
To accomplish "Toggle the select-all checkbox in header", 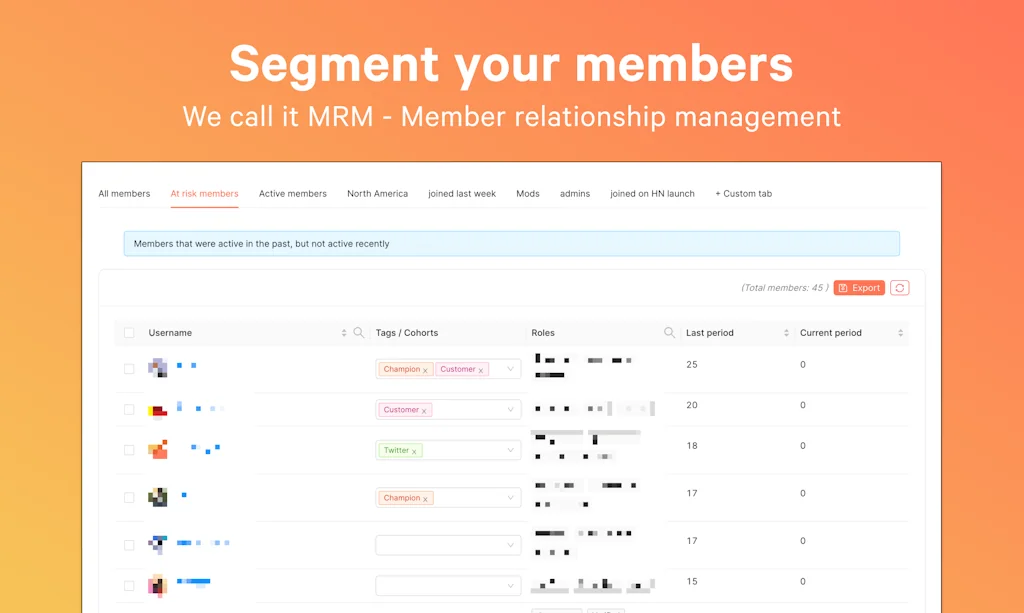I will click(x=129, y=333).
